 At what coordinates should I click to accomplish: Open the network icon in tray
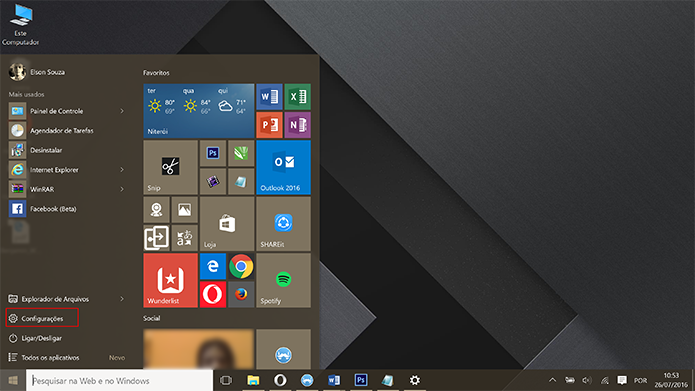pyautogui.click(x=604, y=380)
